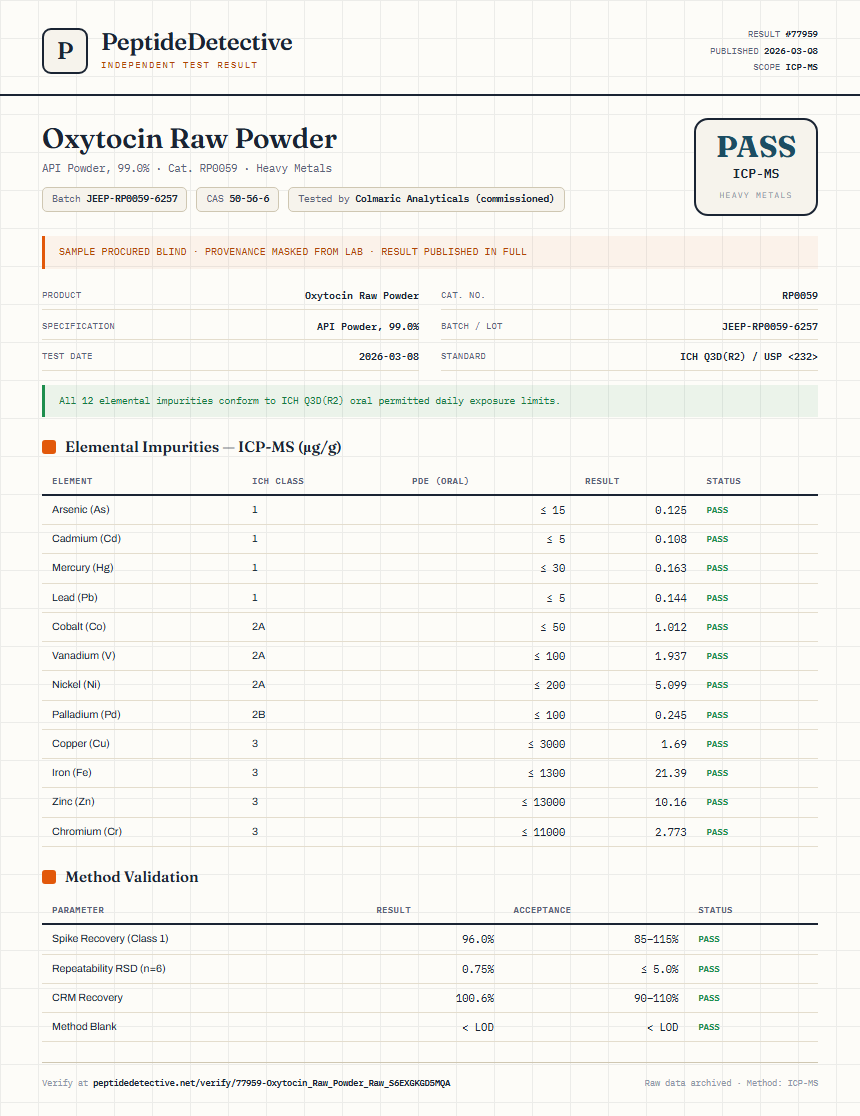Image resolution: width=860 pixels, height=1116 pixels.
Task: Click the Vanadium (V) row label
Action: [83, 656]
